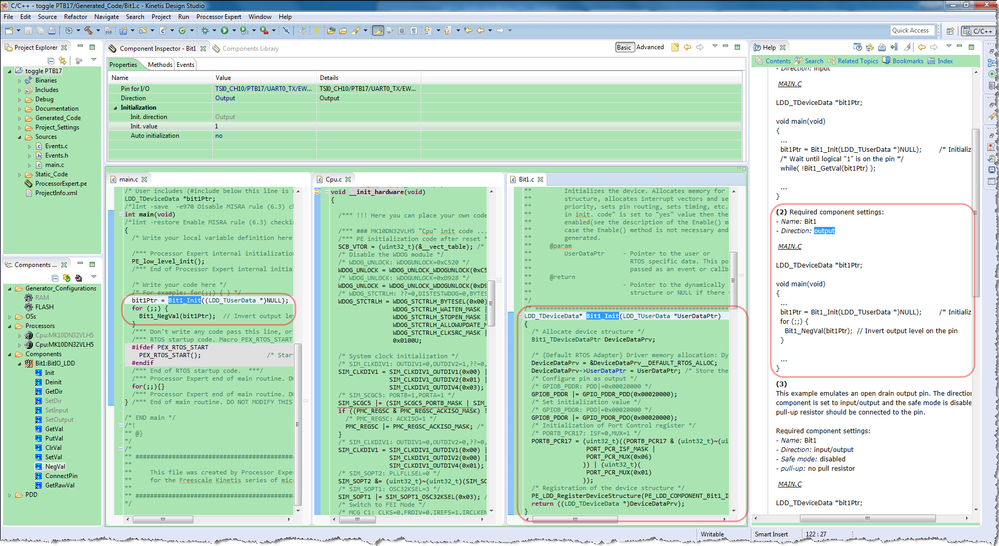Switch to Advanced view in Component Inspector
This screenshot has width=999, height=546.
point(650,47)
